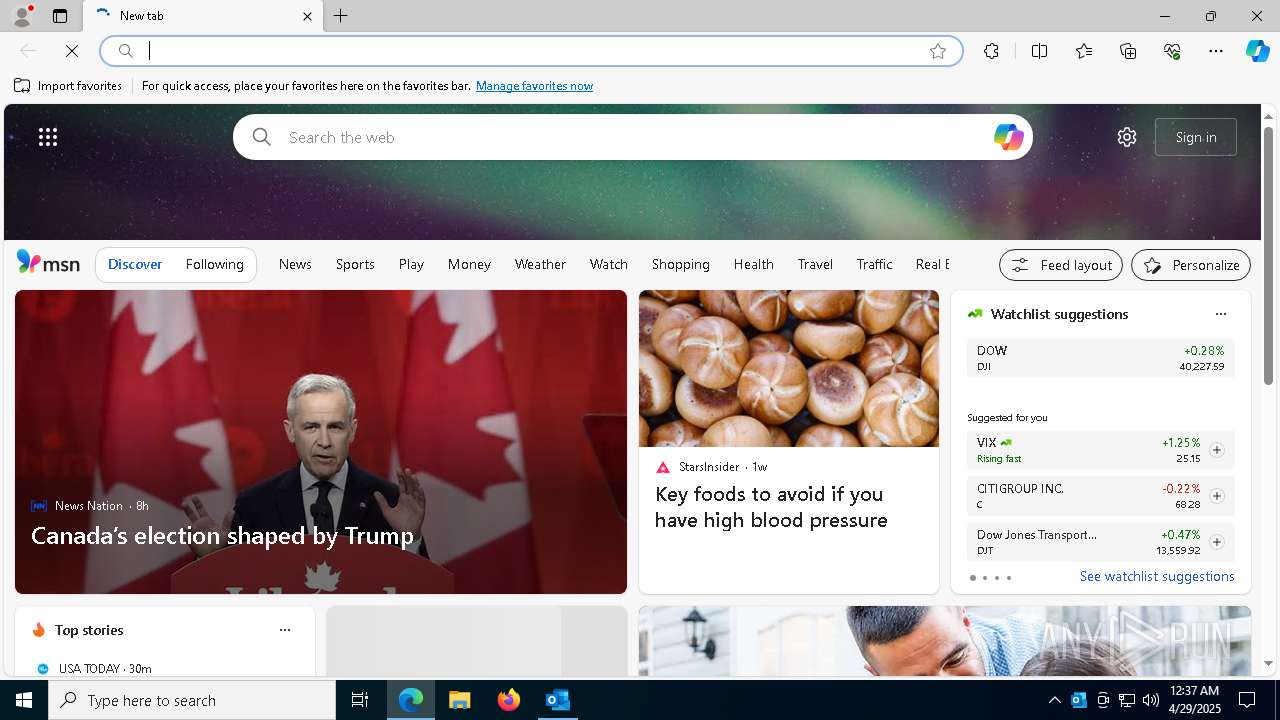
Task: Select the Discover tab
Action: pyautogui.click(x=135, y=264)
